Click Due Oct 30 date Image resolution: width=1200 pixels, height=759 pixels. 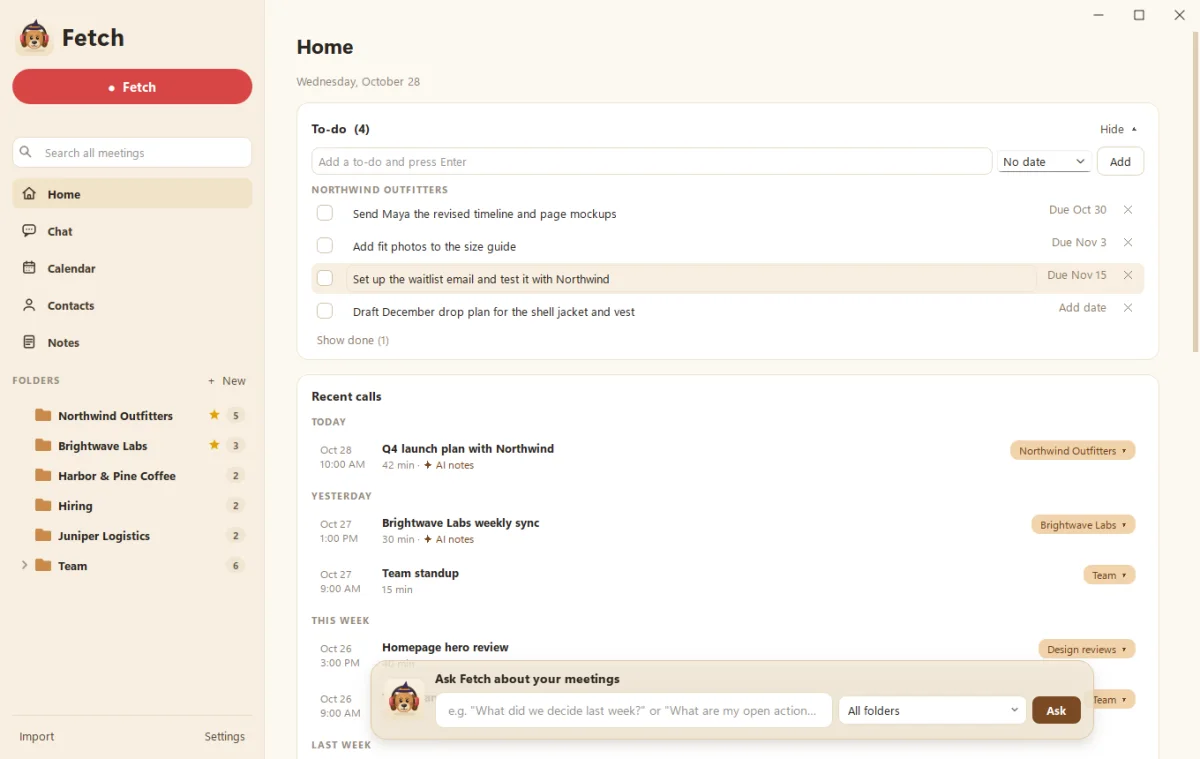point(1078,210)
